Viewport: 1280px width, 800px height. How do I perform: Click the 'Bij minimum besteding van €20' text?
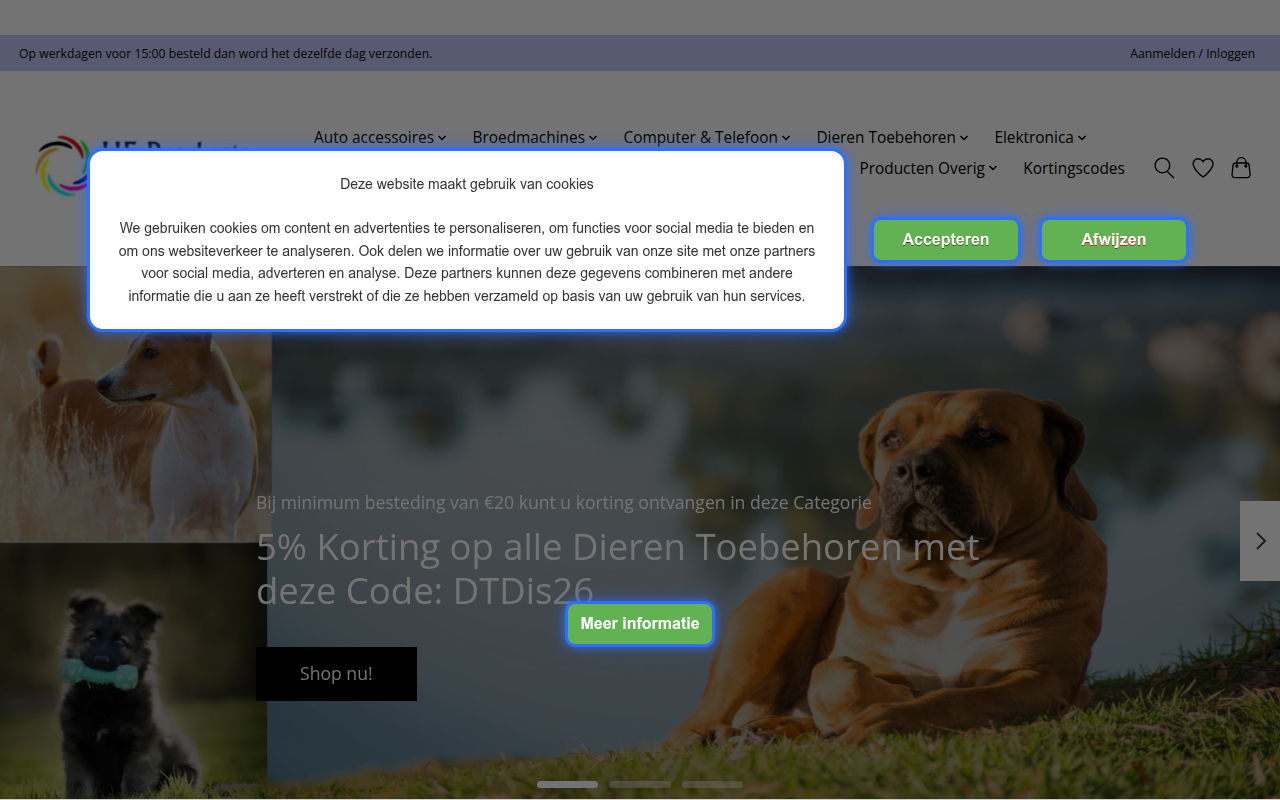[564, 502]
